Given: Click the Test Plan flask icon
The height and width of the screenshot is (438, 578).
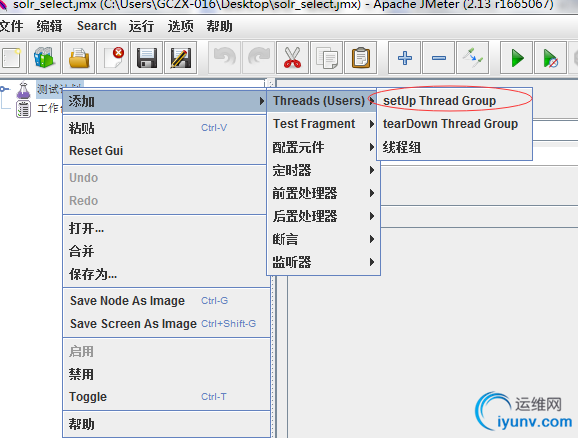Looking at the screenshot, I should pos(23,90).
